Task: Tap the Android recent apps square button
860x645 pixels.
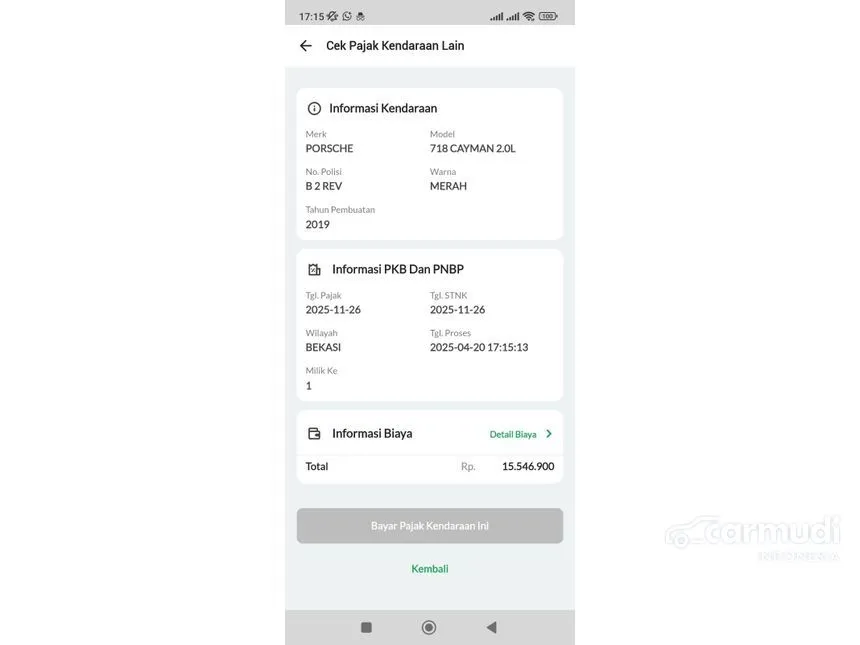Action: point(366,627)
